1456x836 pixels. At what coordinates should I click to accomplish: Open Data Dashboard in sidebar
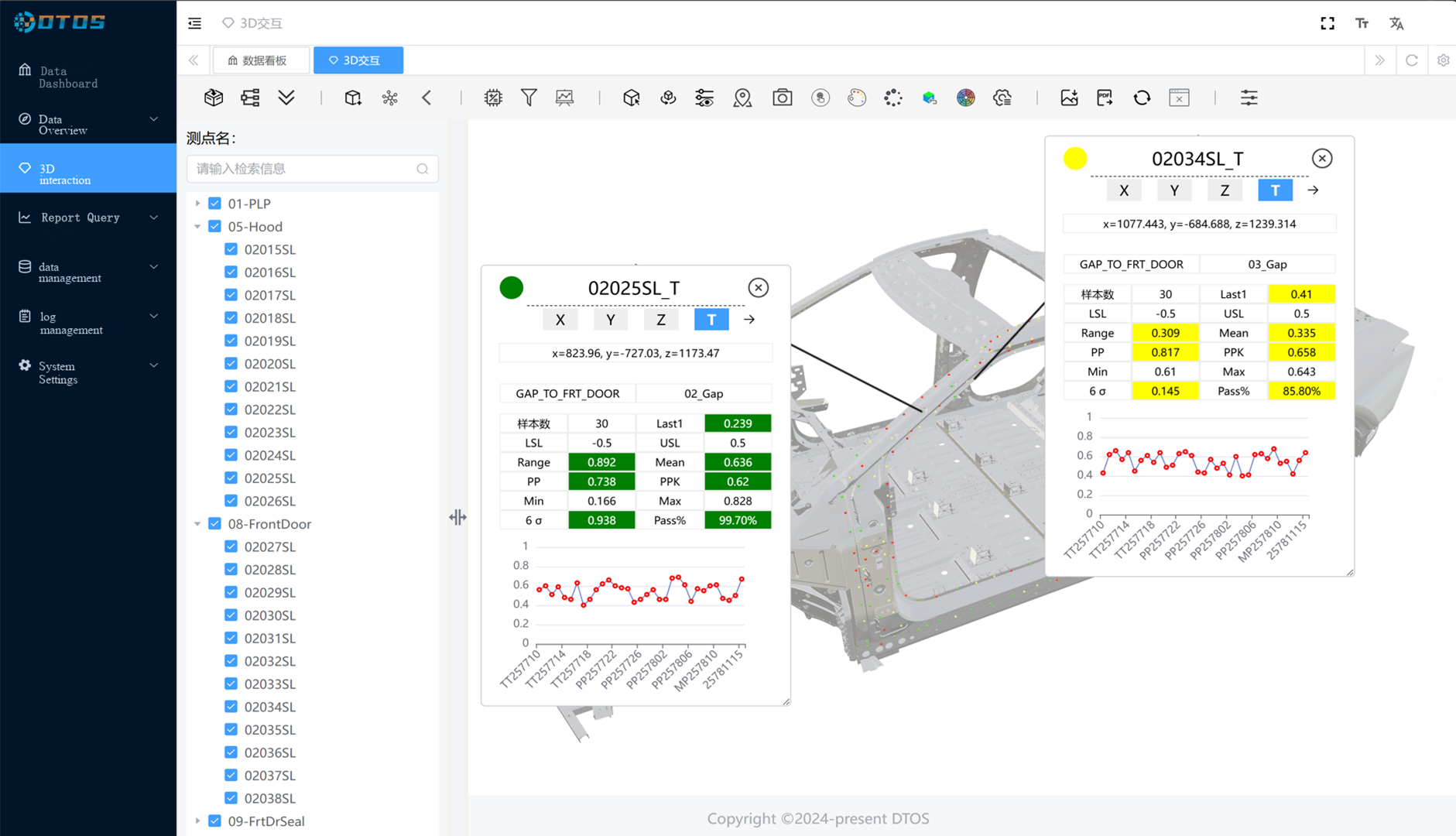point(68,77)
